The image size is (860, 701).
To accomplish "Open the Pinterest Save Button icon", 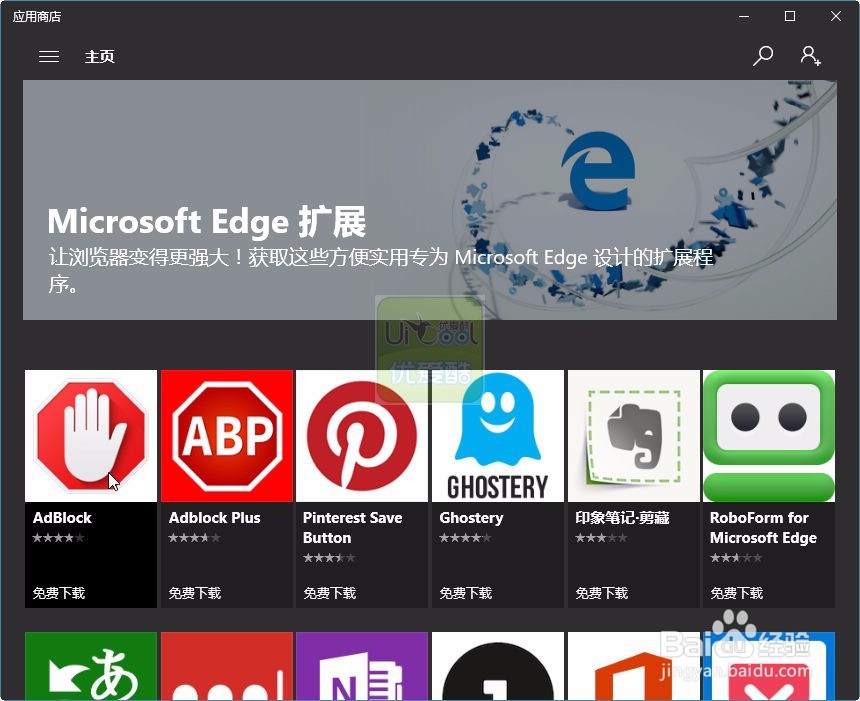I will (362, 436).
